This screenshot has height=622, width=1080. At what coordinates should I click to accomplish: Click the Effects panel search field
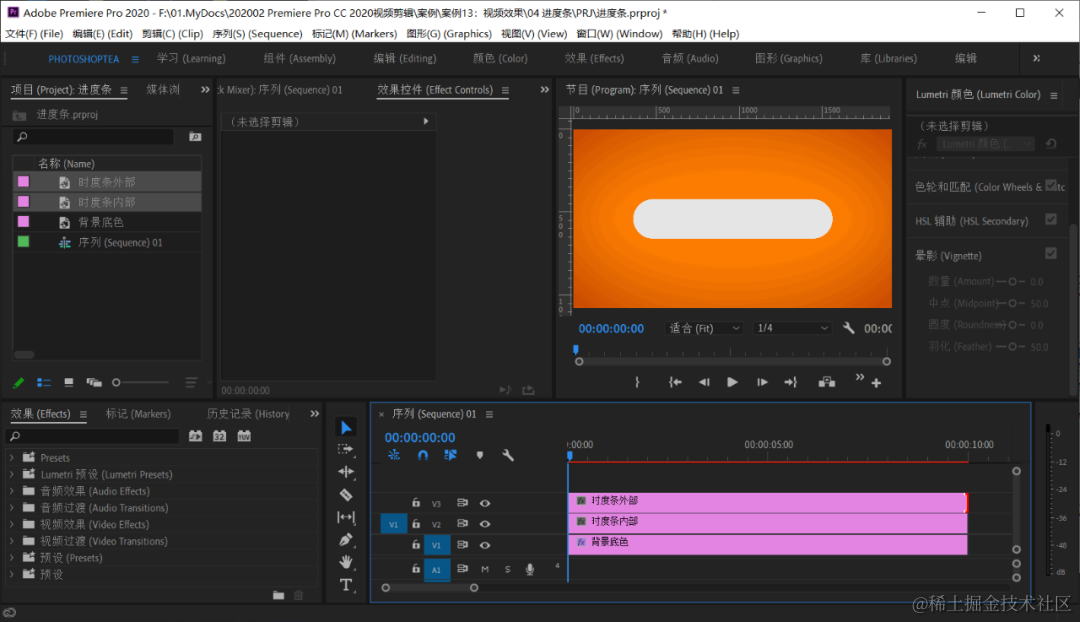[x=93, y=436]
